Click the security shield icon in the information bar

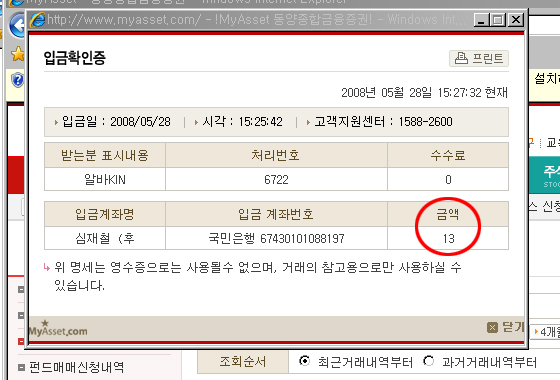tap(17, 80)
